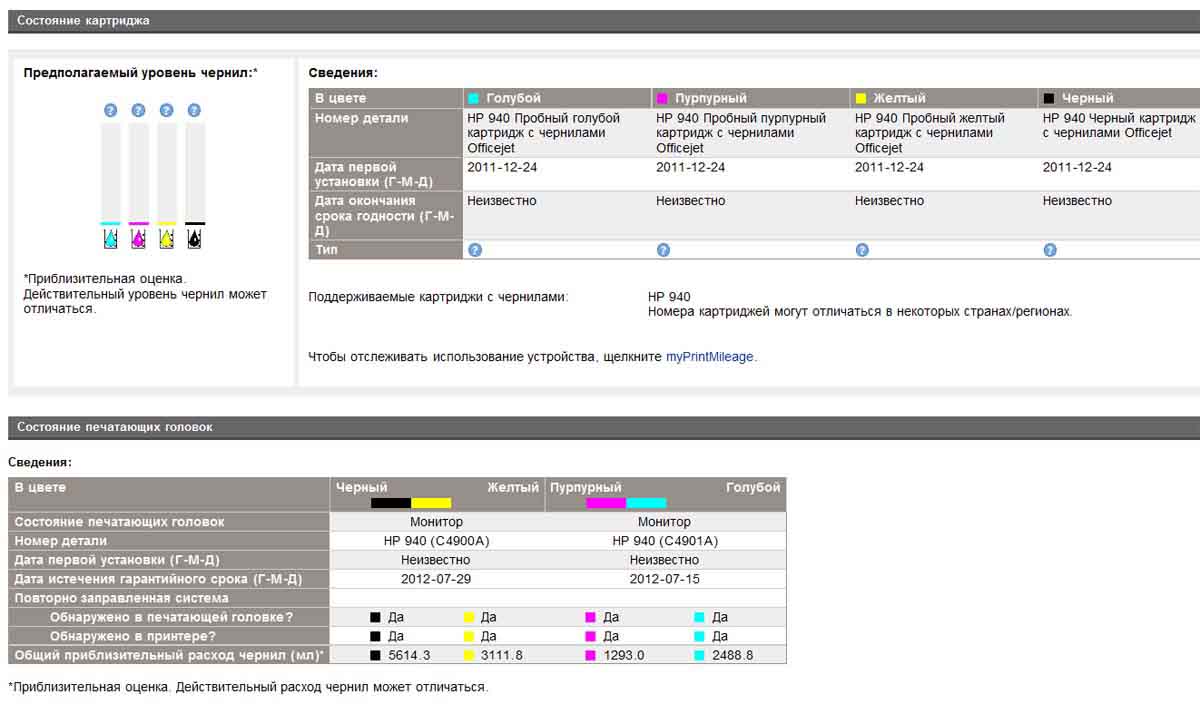Click black-yellow printhead color bar
The image size is (1200, 704).
411,503
